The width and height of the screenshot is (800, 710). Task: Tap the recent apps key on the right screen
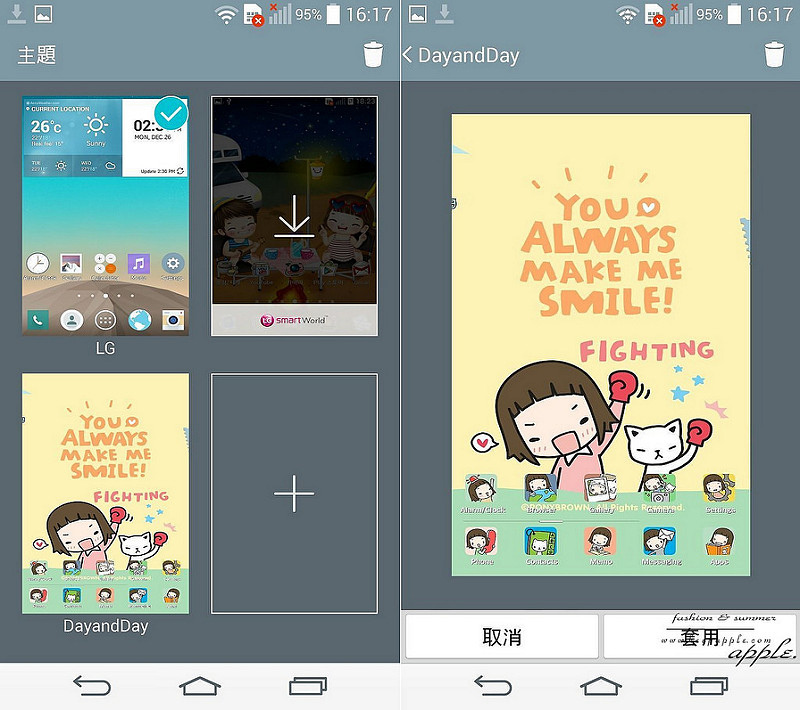(709, 686)
